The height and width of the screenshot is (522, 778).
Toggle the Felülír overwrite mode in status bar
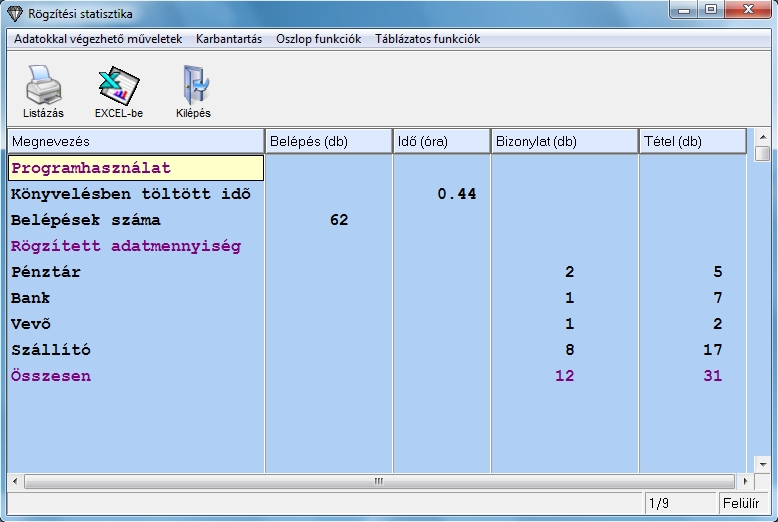pyautogui.click(x=739, y=502)
